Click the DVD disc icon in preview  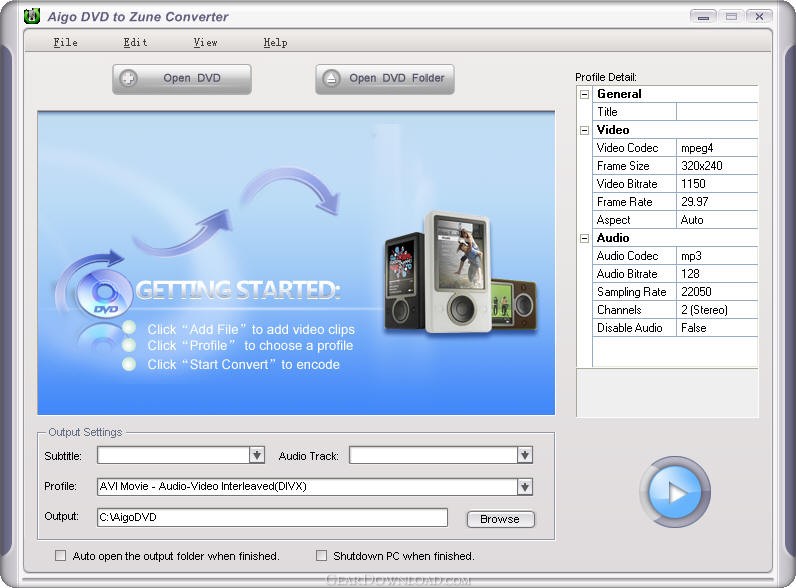pos(103,293)
